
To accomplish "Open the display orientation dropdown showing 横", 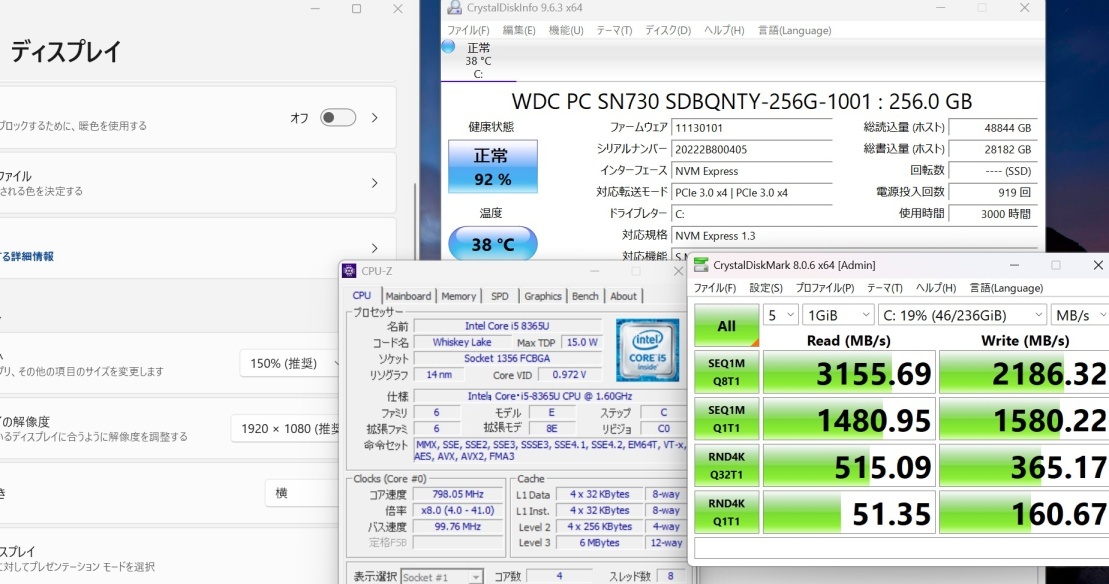I will (303, 493).
